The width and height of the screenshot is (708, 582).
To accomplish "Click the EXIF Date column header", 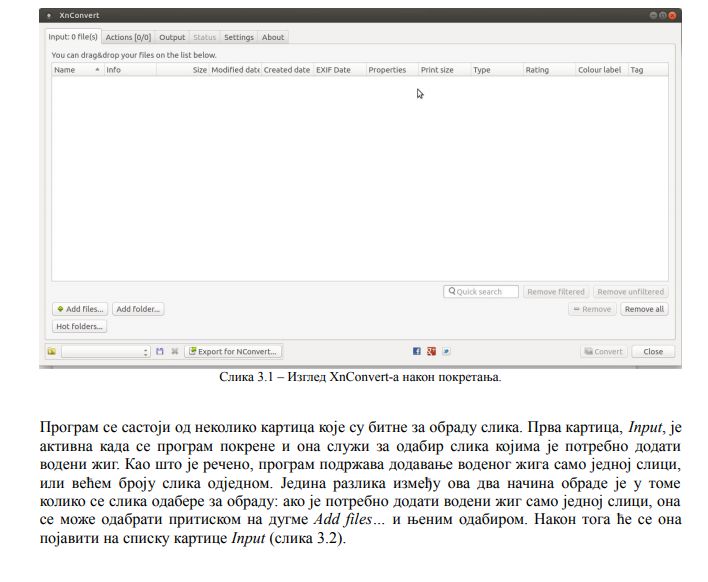I will tap(340, 70).
